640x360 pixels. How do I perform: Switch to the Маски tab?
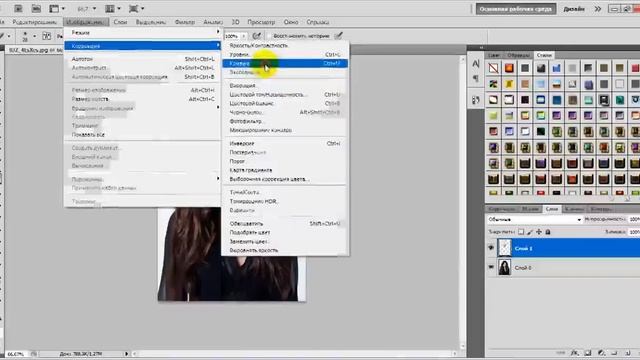pos(531,209)
